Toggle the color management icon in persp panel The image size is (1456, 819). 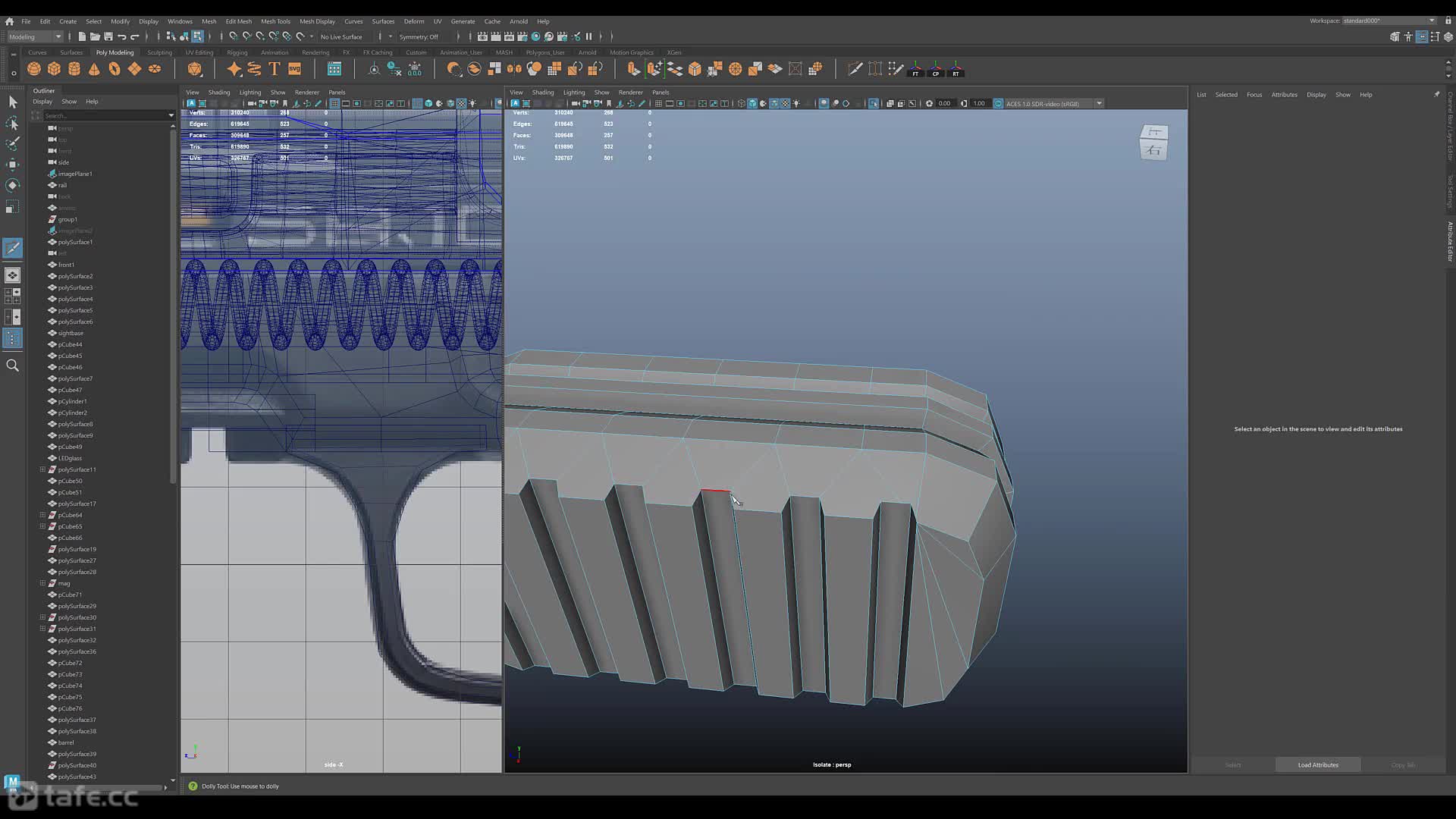point(998,103)
